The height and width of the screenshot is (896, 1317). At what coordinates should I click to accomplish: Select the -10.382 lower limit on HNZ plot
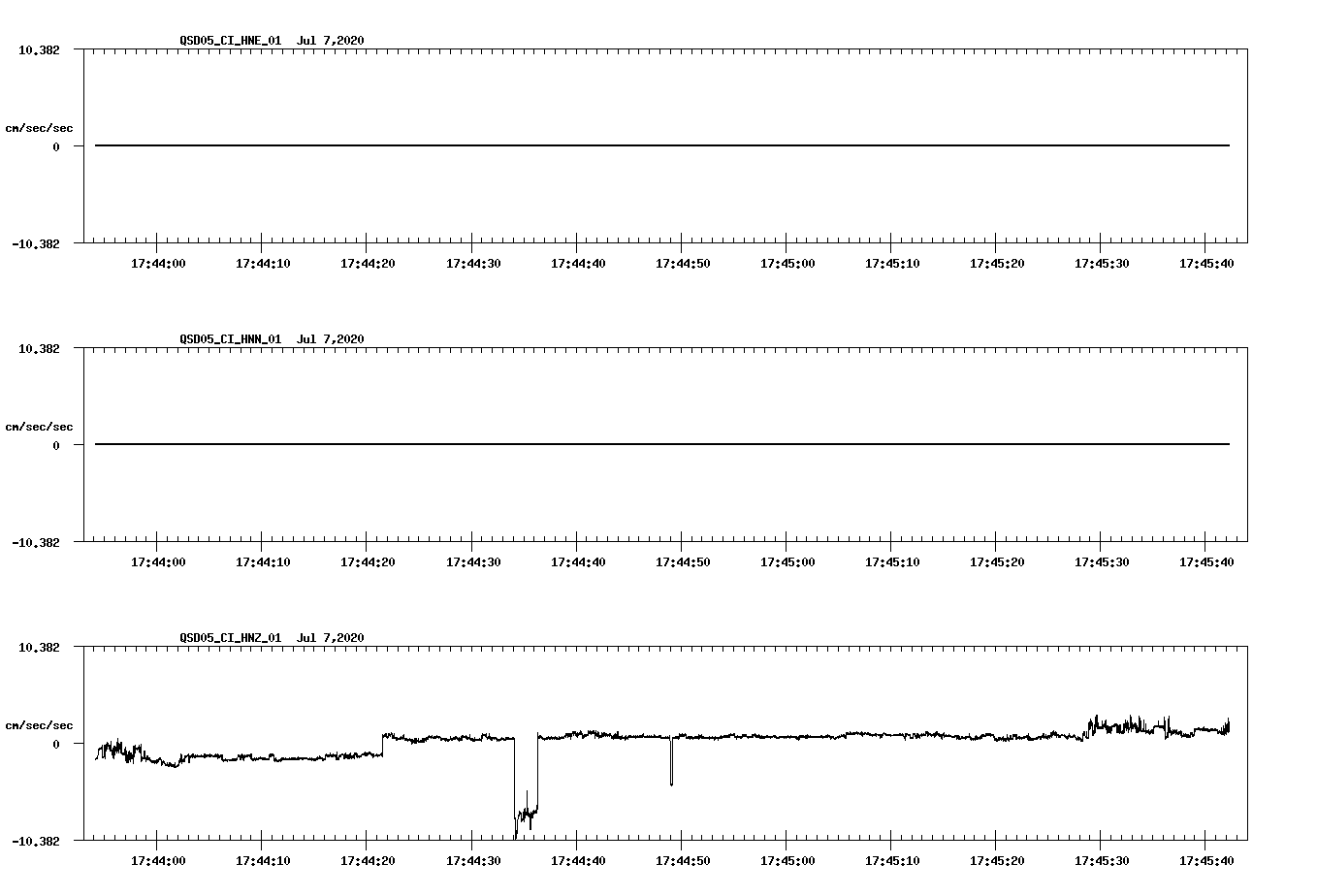[36, 842]
